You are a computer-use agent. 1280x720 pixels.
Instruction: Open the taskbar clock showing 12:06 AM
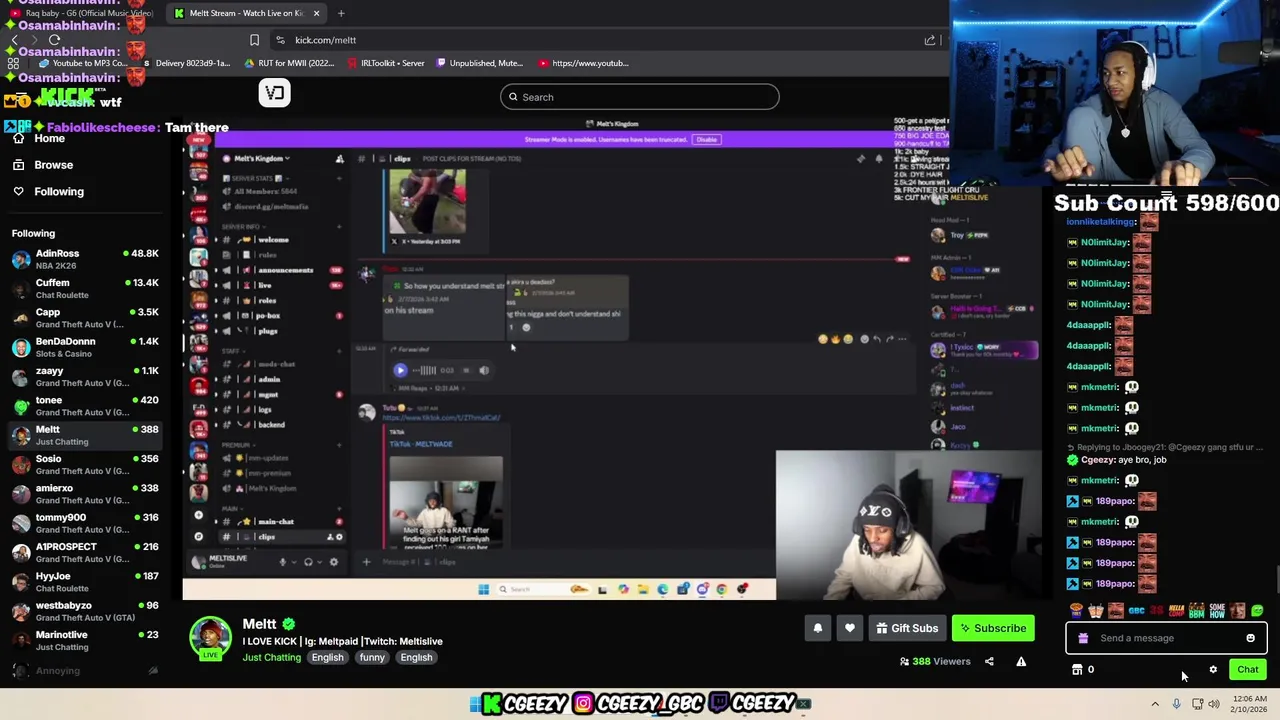(x=1250, y=704)
